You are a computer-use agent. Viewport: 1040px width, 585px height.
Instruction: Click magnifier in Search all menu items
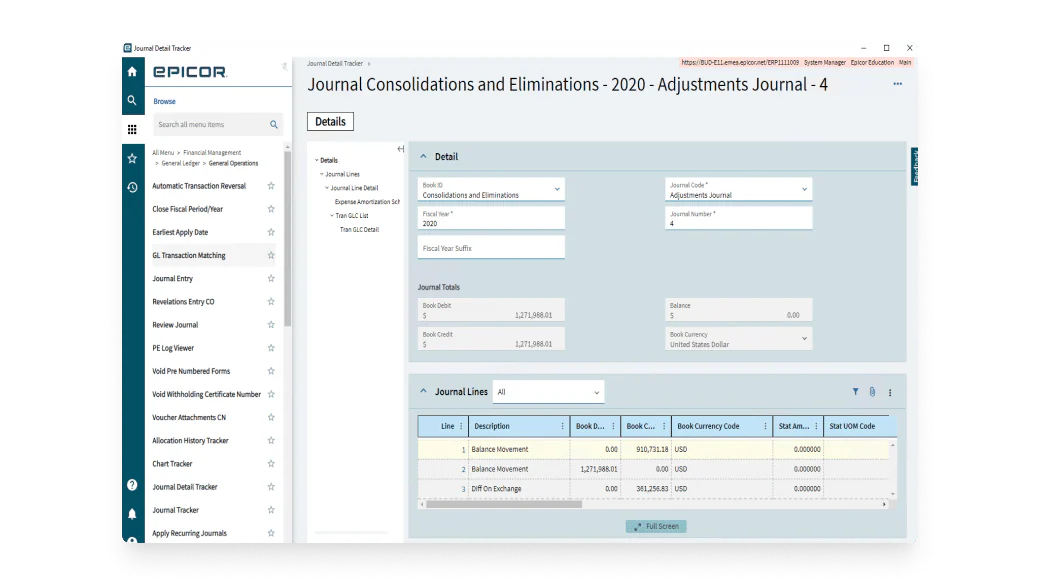[x=273, y=125]
